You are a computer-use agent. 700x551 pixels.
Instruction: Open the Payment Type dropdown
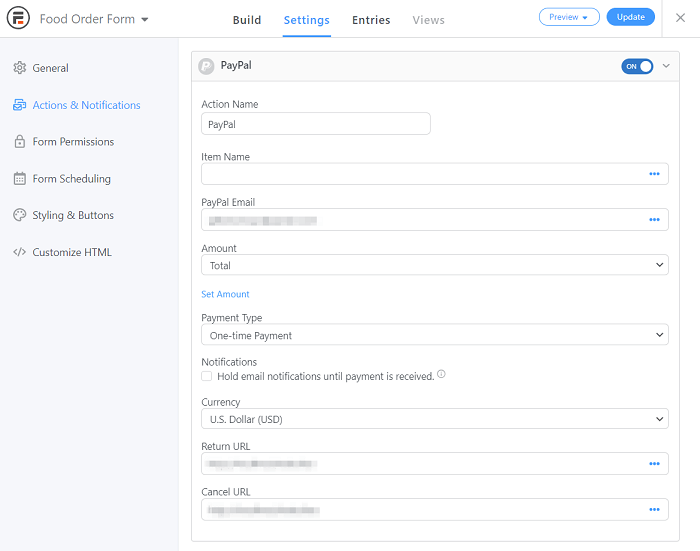(434, 335)
